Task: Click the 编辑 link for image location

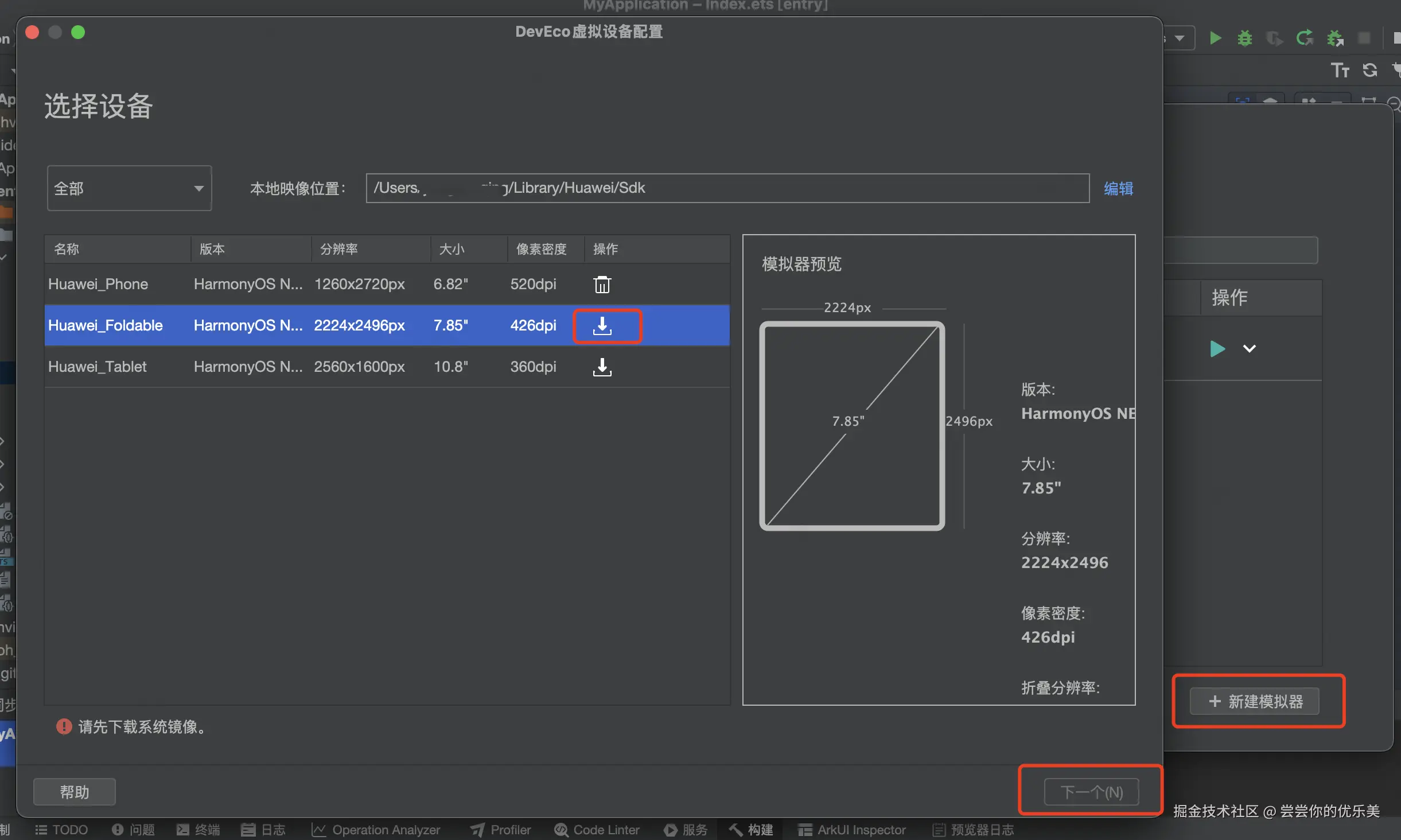Action: (x=1118, y=188)
